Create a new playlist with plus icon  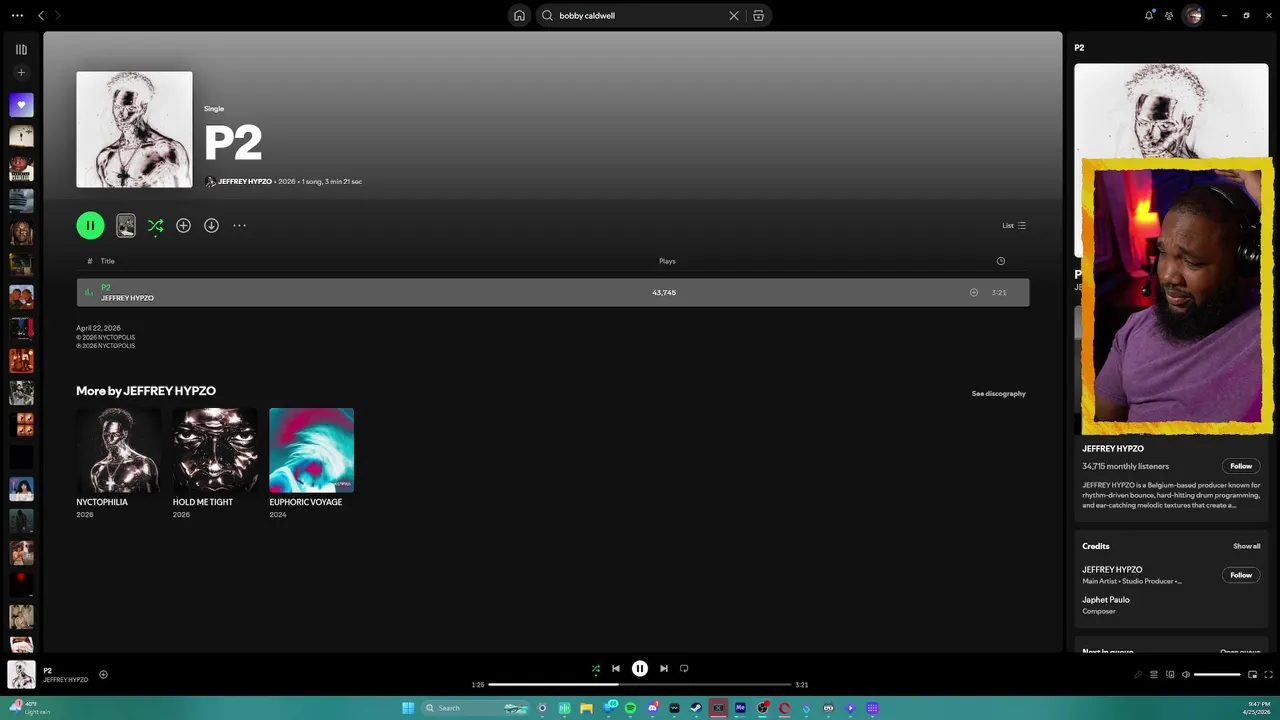click(21, 72)
